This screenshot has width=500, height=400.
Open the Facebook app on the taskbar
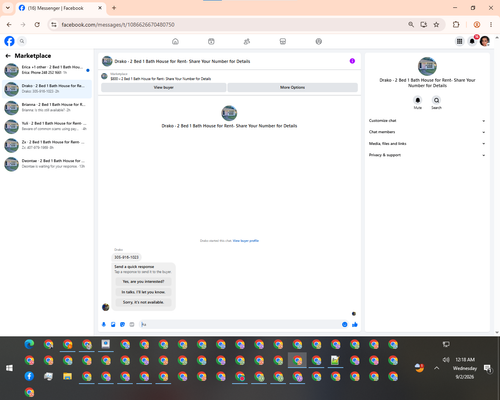tap(29, 376)
